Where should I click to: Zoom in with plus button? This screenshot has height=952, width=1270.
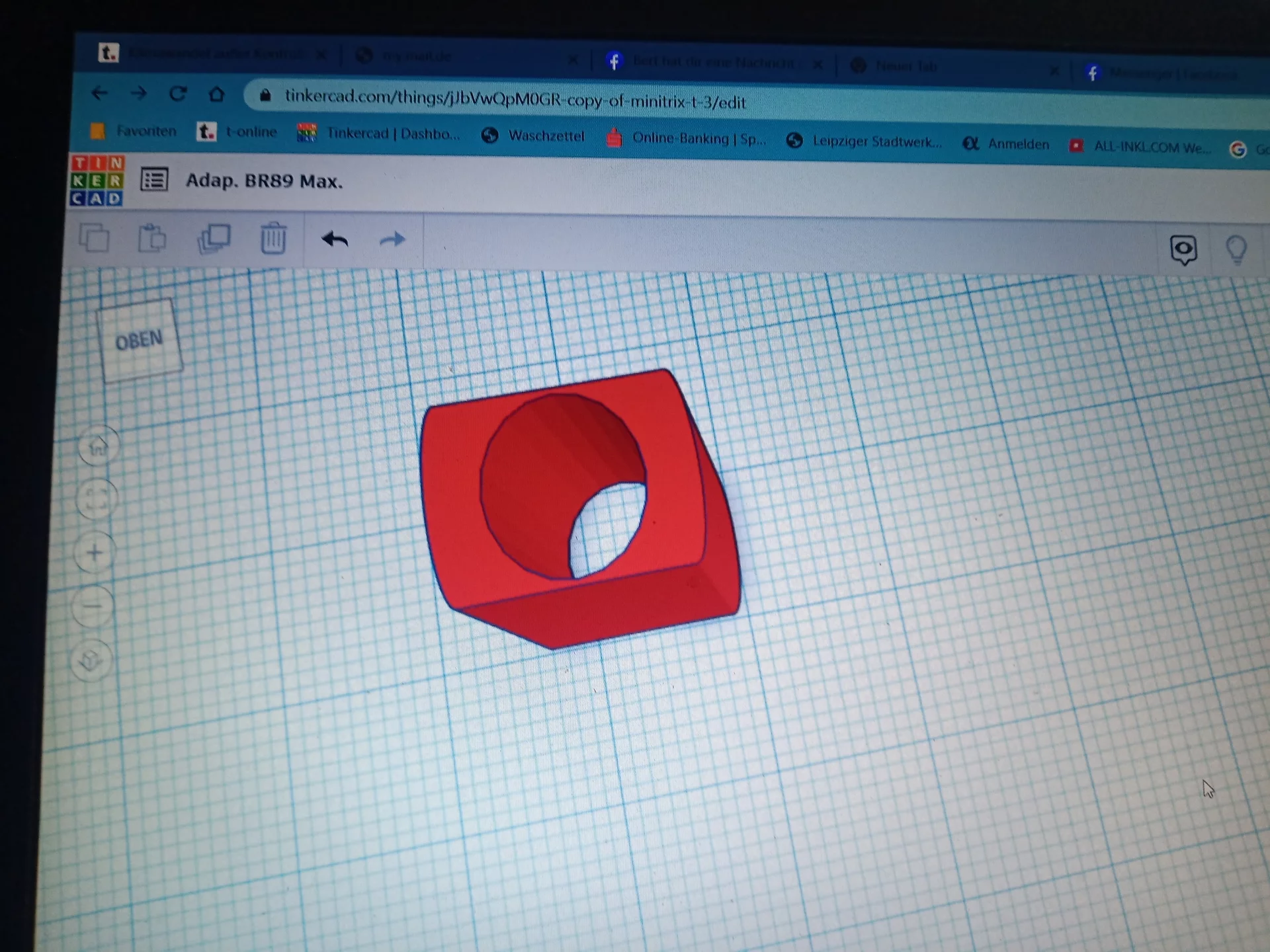[x=95, y=553]
